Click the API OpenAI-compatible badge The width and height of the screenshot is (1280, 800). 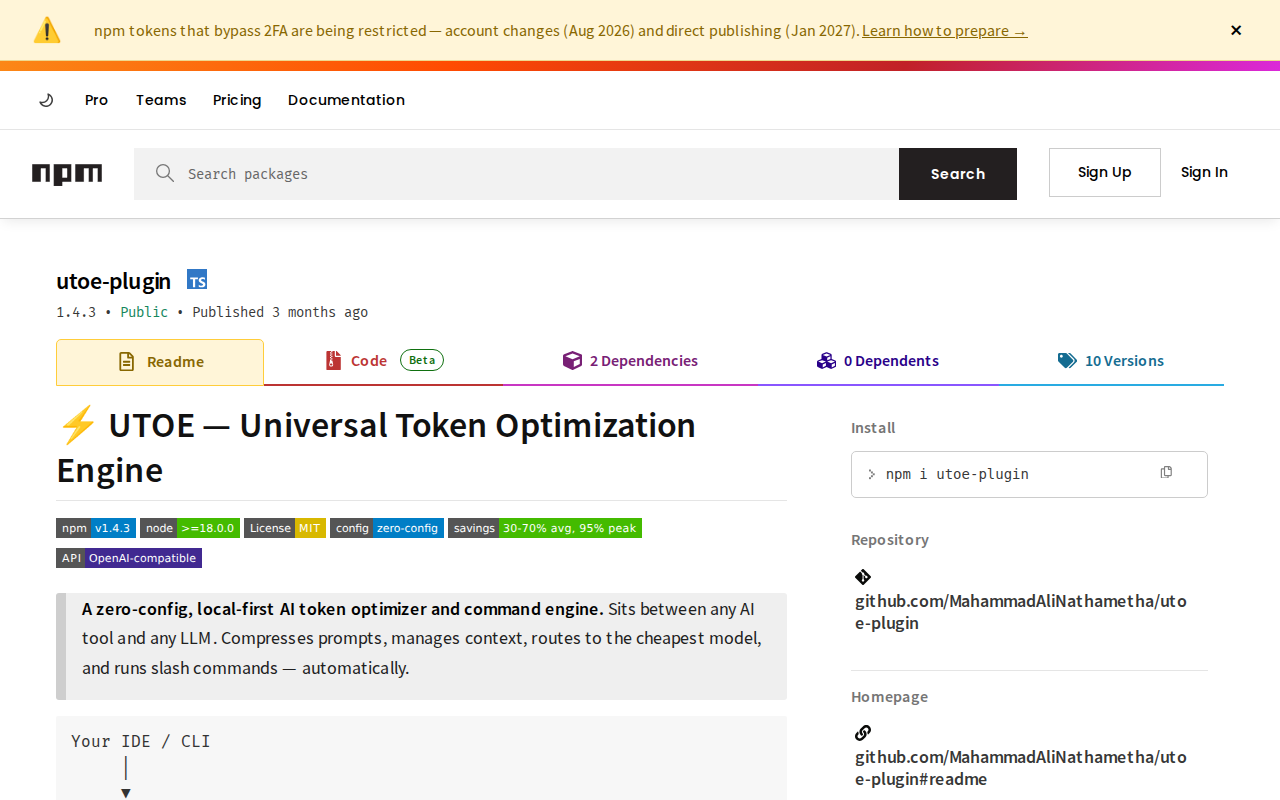(129, 558)
